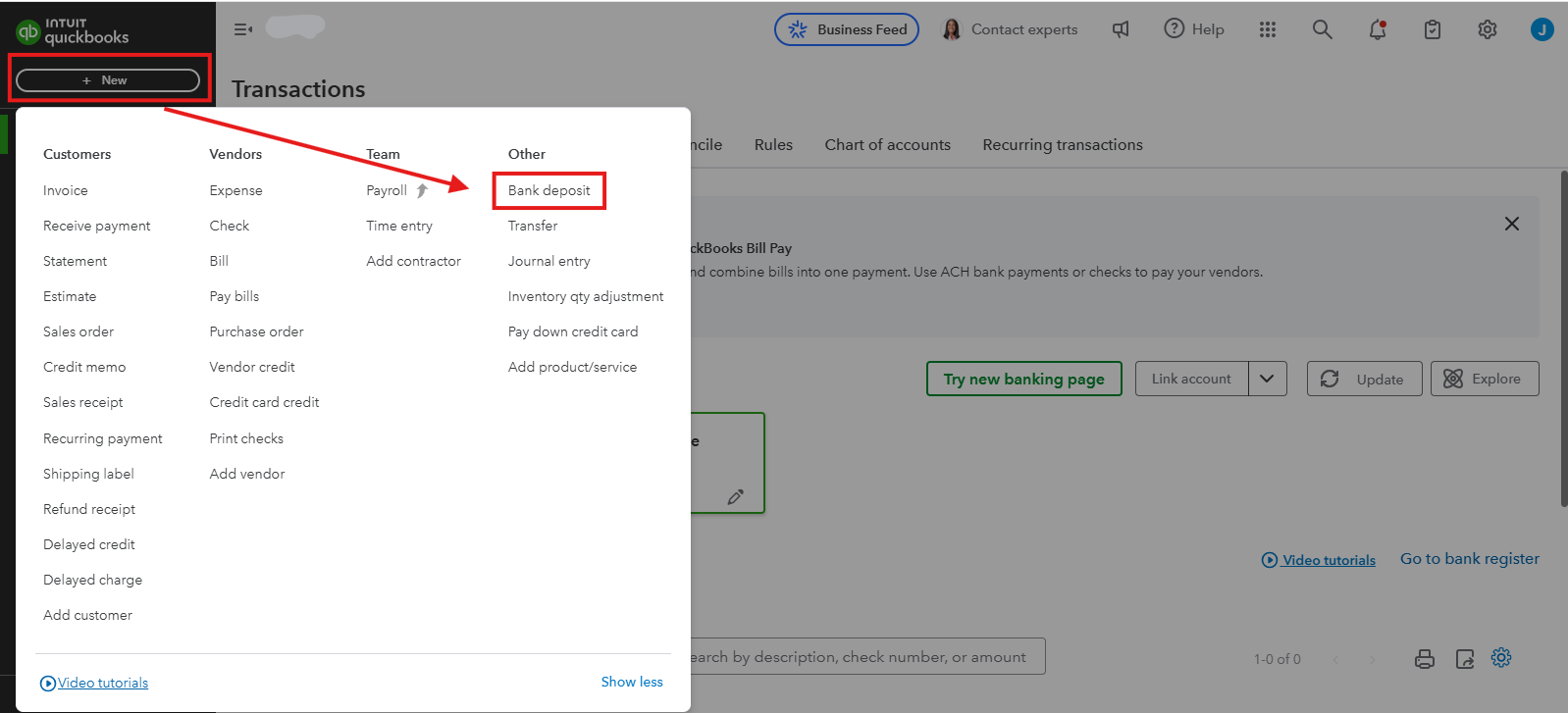Choose Delayed charge
This screenshot has height=713, width=1568.
pyautogui.click(x=92, y=580)
